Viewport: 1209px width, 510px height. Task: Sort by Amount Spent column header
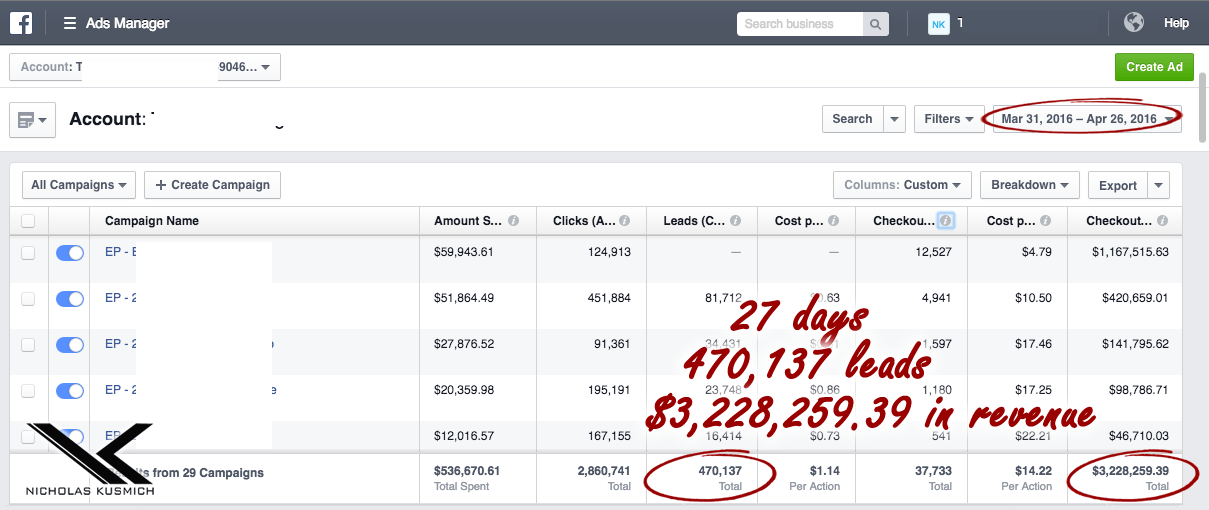pyautogui.click(x=468, y=221)
